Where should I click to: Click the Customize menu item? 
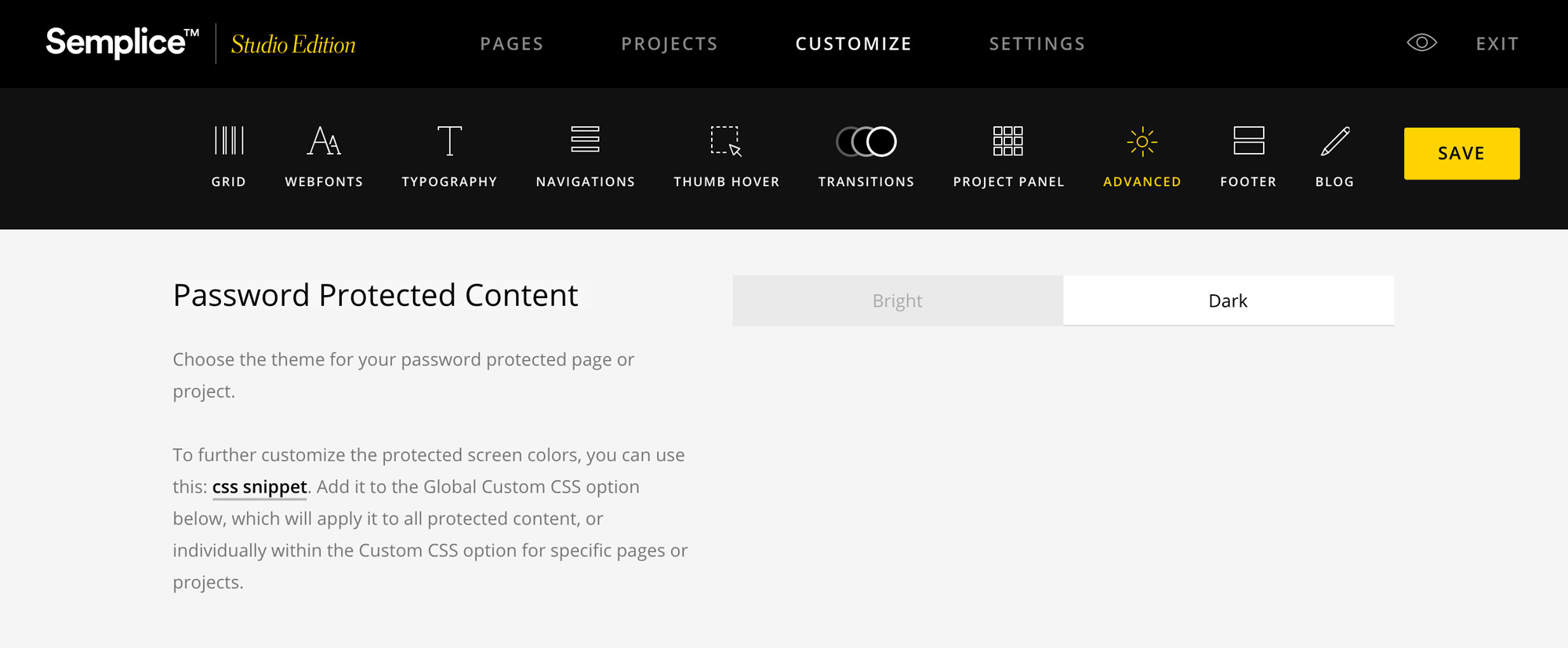(x=854, y=44)
